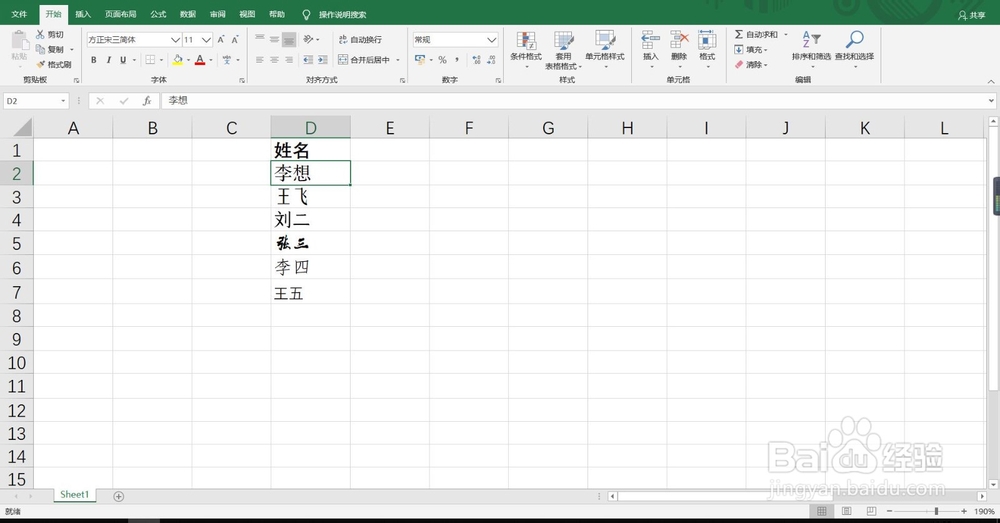Click the insert function fx button

coord(147,101)
